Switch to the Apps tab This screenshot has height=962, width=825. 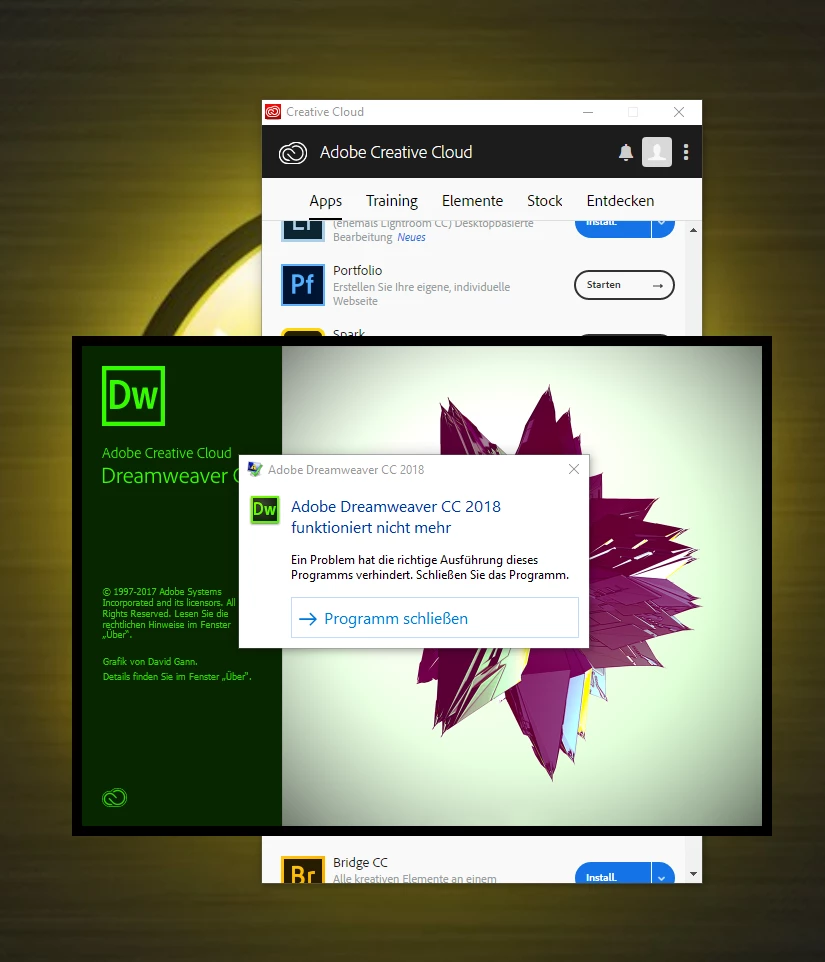click(x=326, y=201)
